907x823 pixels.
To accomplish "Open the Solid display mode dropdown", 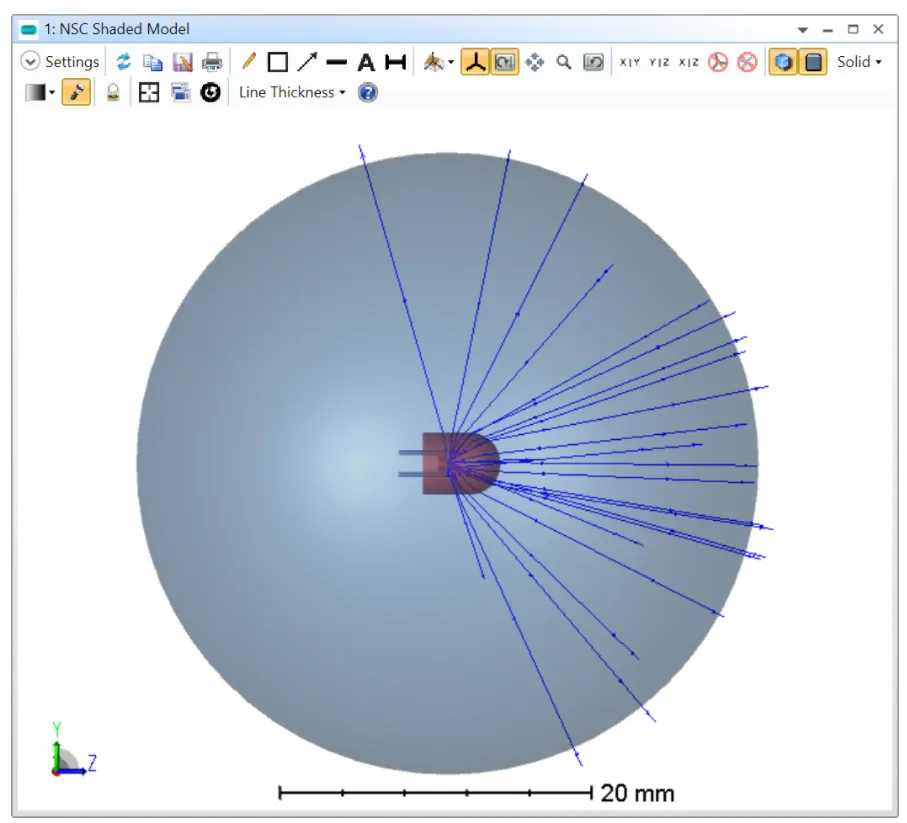I will [x=859, y=62].
